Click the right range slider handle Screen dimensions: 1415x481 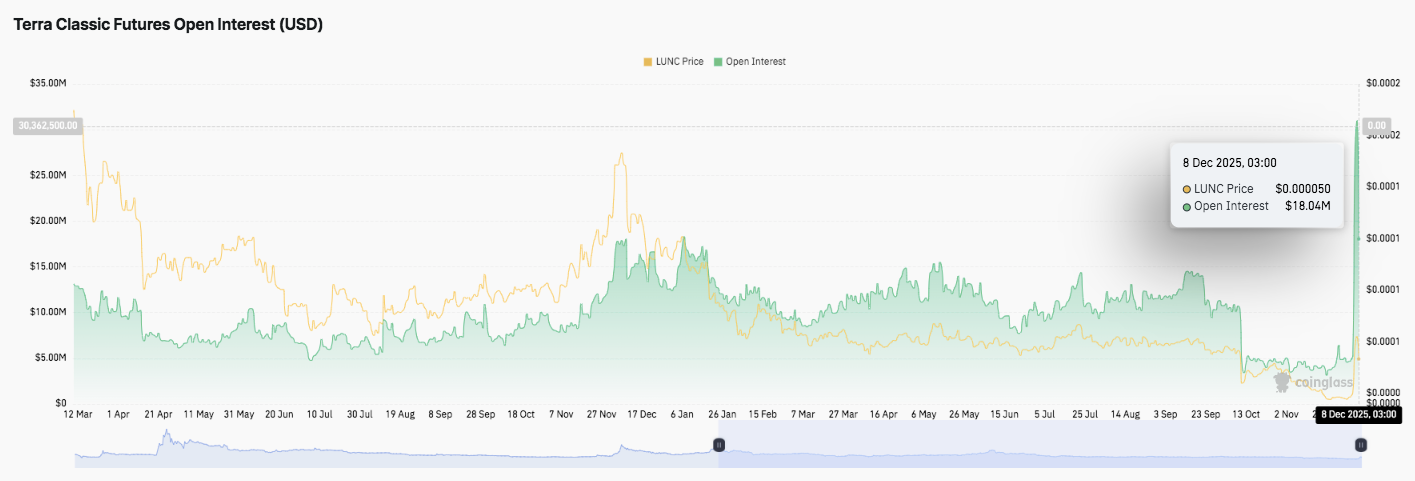pyautogui.click(x=1360, y=444)
